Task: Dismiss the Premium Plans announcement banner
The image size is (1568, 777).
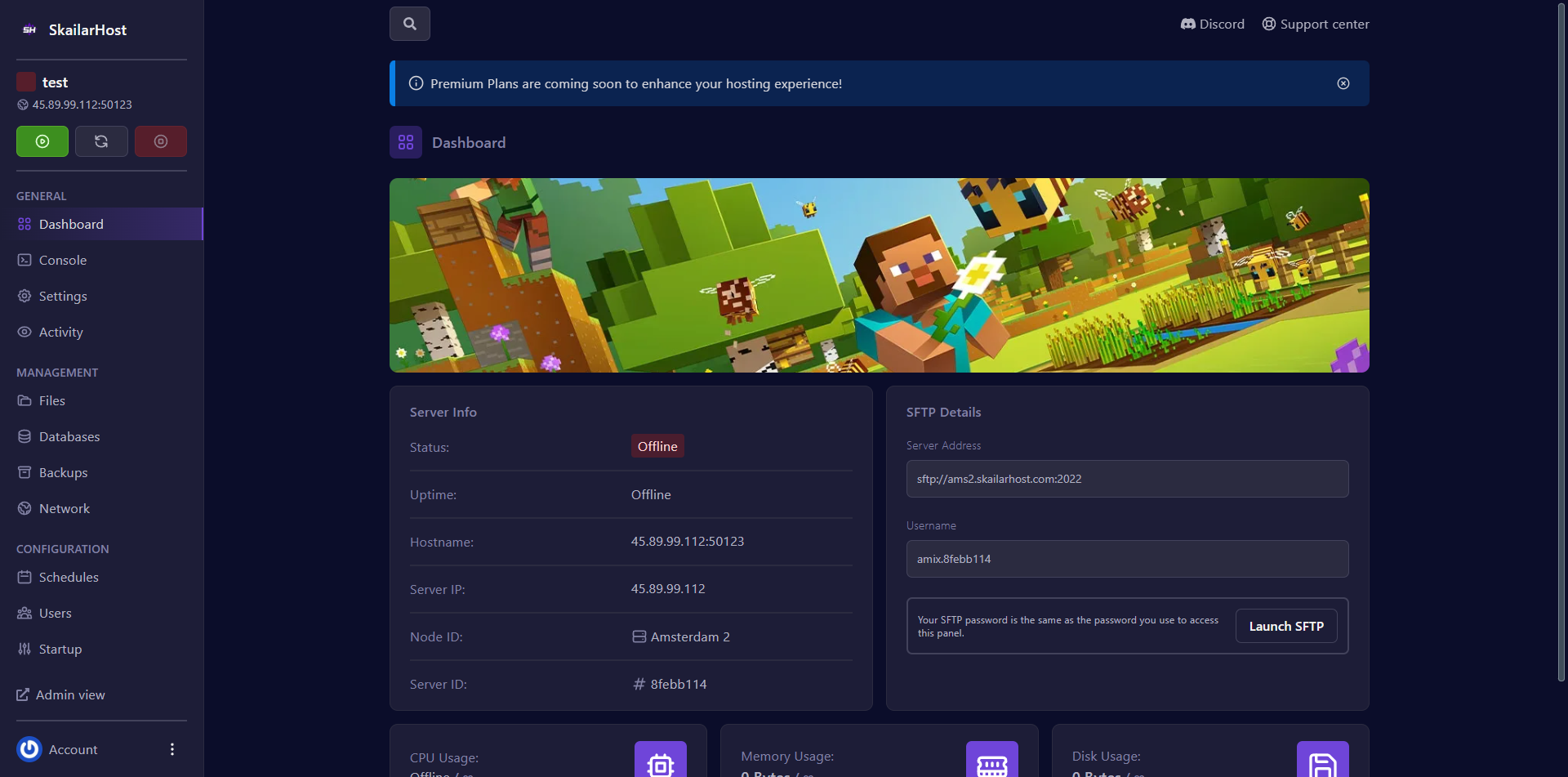Action: 1343,83
